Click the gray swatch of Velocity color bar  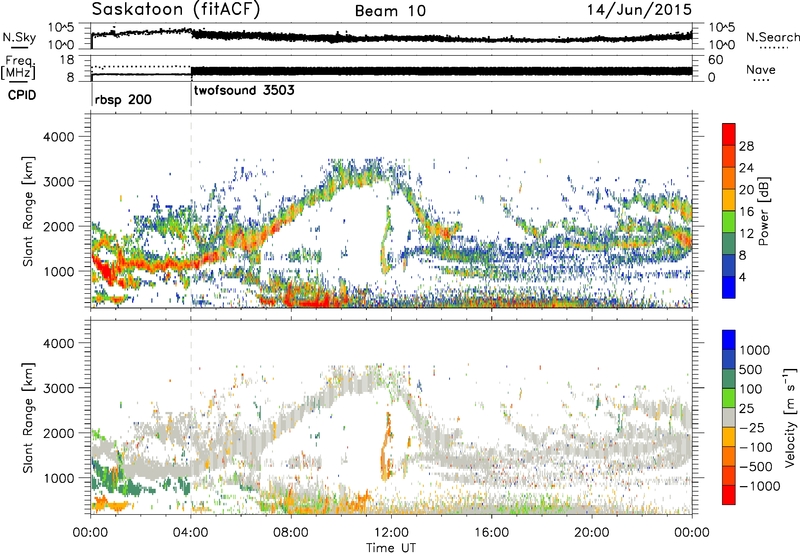click(729, 418)
